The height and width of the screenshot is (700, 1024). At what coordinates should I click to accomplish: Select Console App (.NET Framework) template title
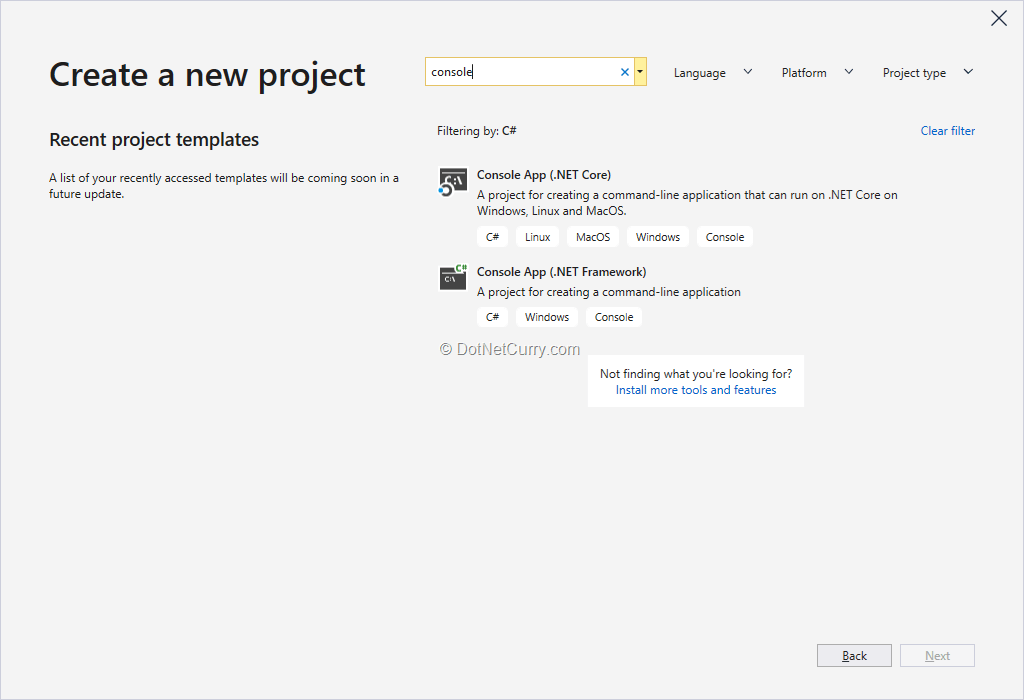tap(561, 272)
